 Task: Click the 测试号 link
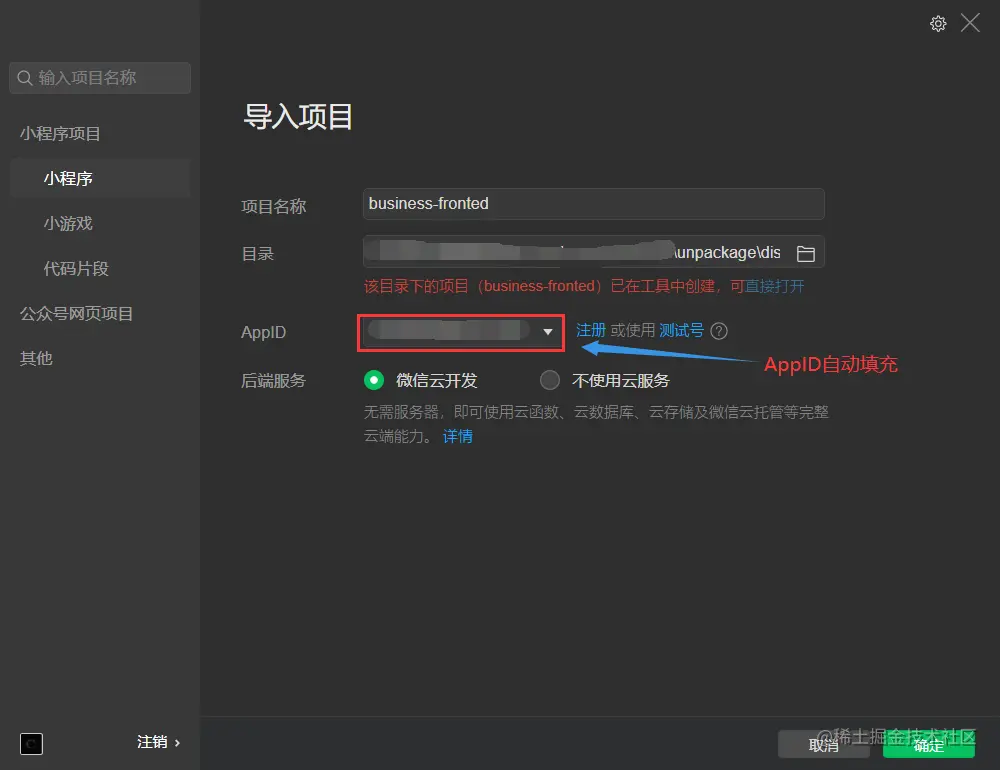[x=681, y=330]
